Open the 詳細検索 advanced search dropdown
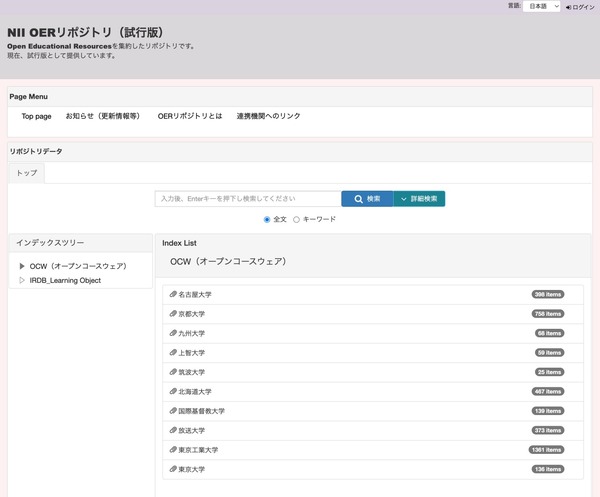The width and height of the screenshot is (600, 497). click(419, 199)
